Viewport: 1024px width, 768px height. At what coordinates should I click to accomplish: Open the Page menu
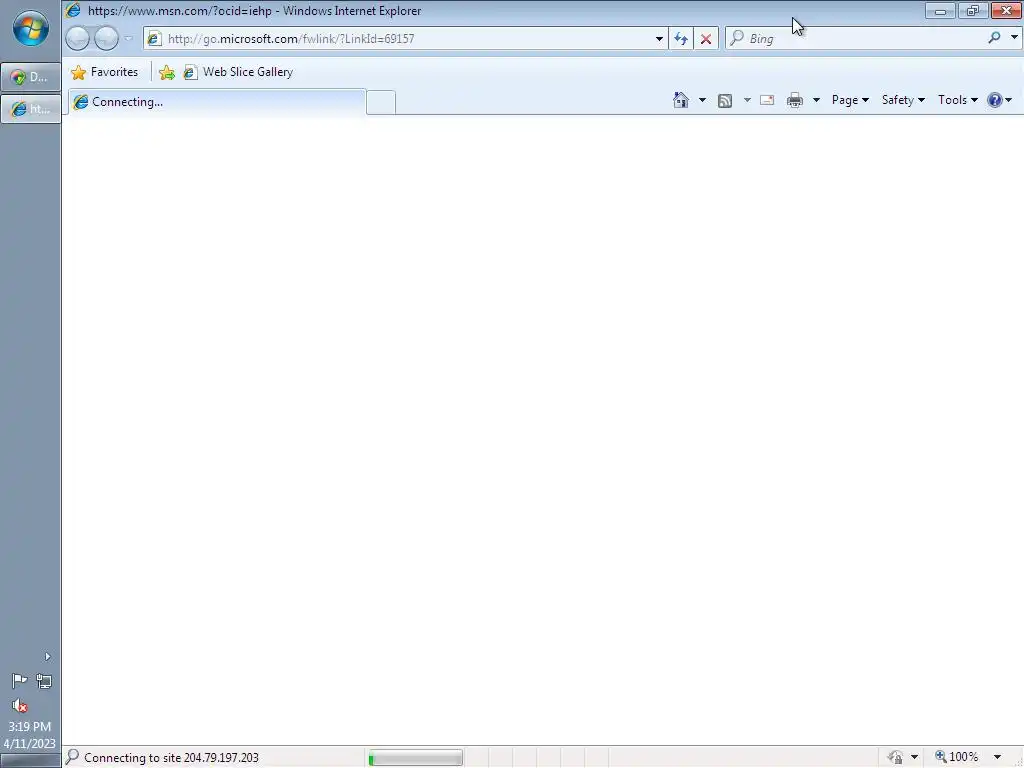[850, 100]
